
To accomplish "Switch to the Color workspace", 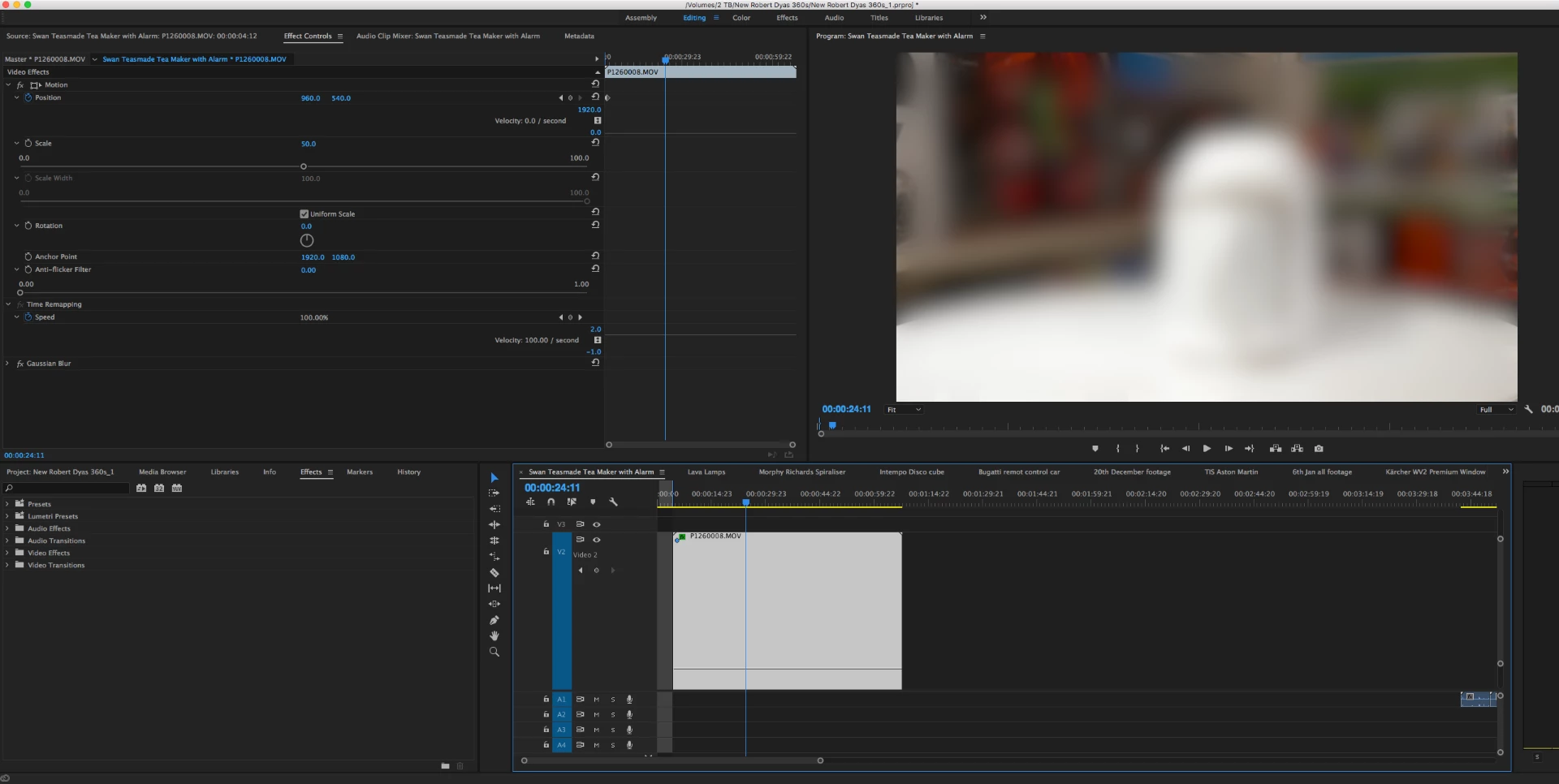I will click(741, 18).
